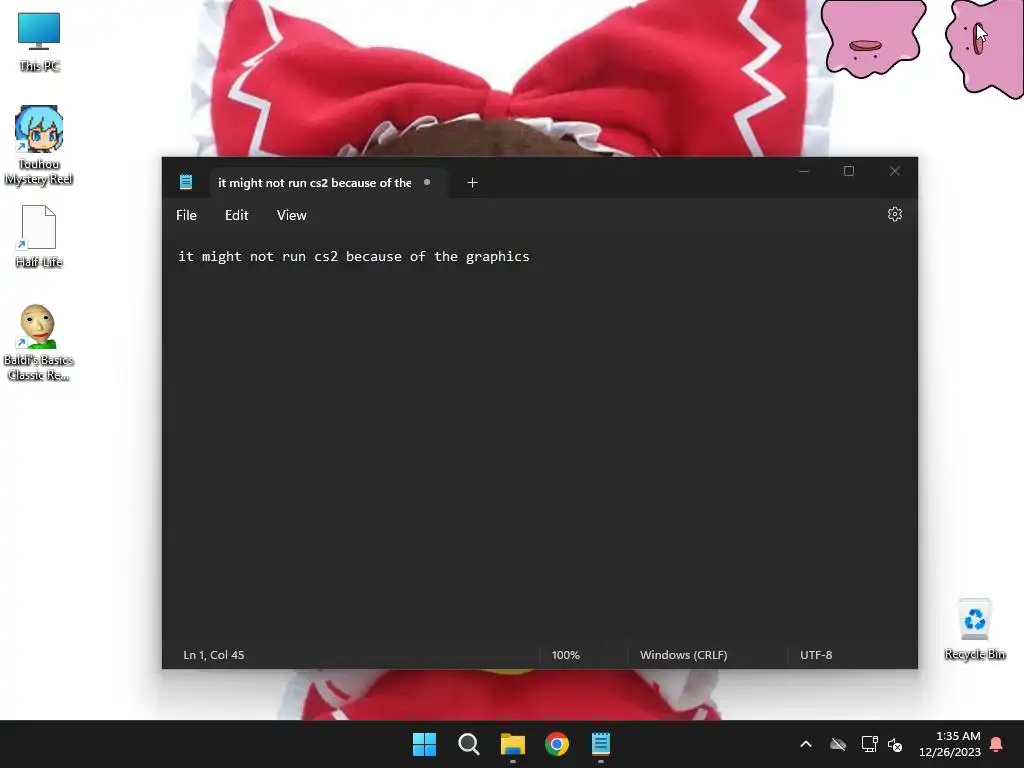This screenshot has height=768, width=1024.
Task: Click the 100% zoom level in status bar
Action: (x=566, y=654)
